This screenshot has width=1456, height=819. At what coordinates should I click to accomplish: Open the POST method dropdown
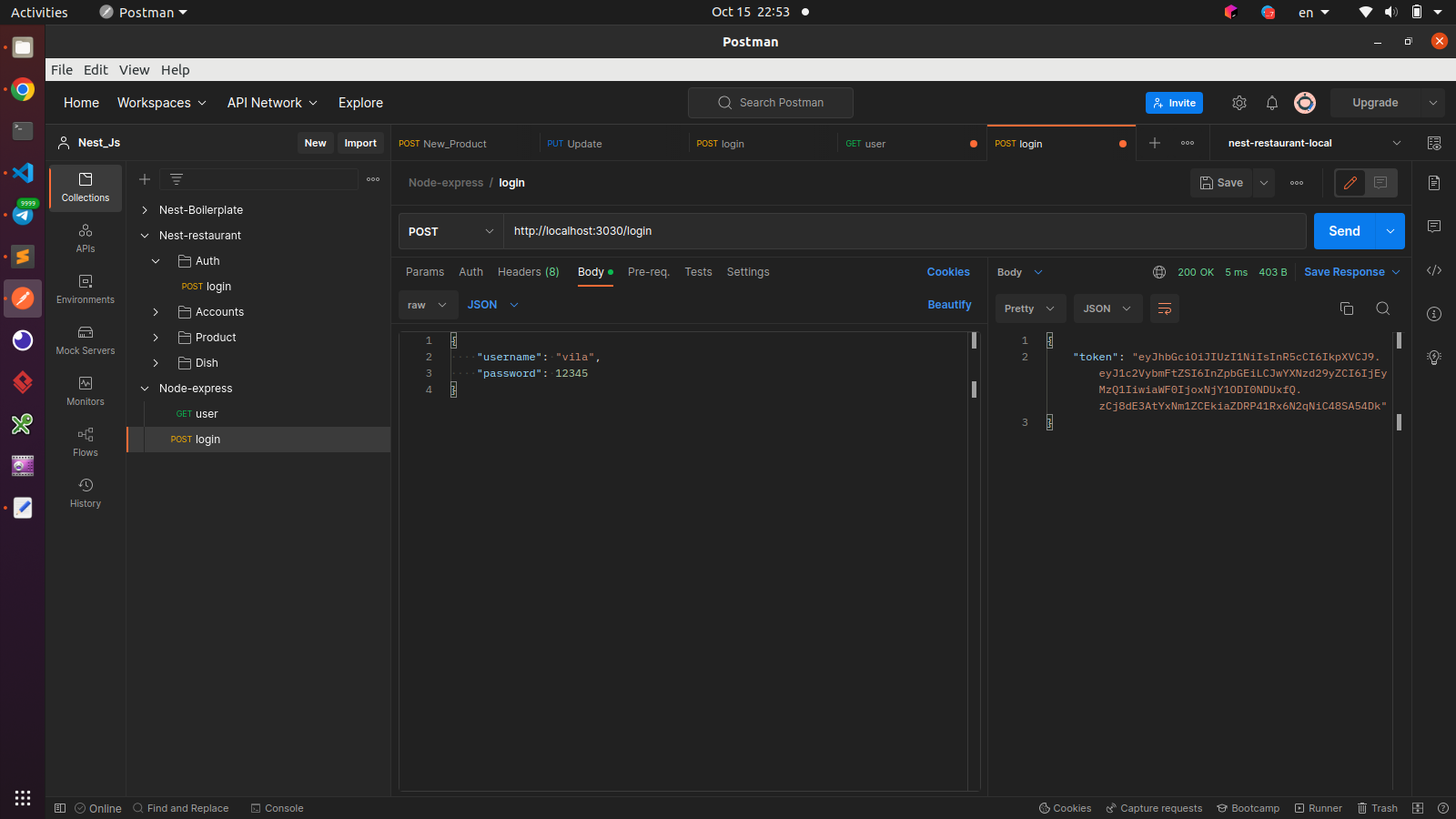[x=450, y=231]
